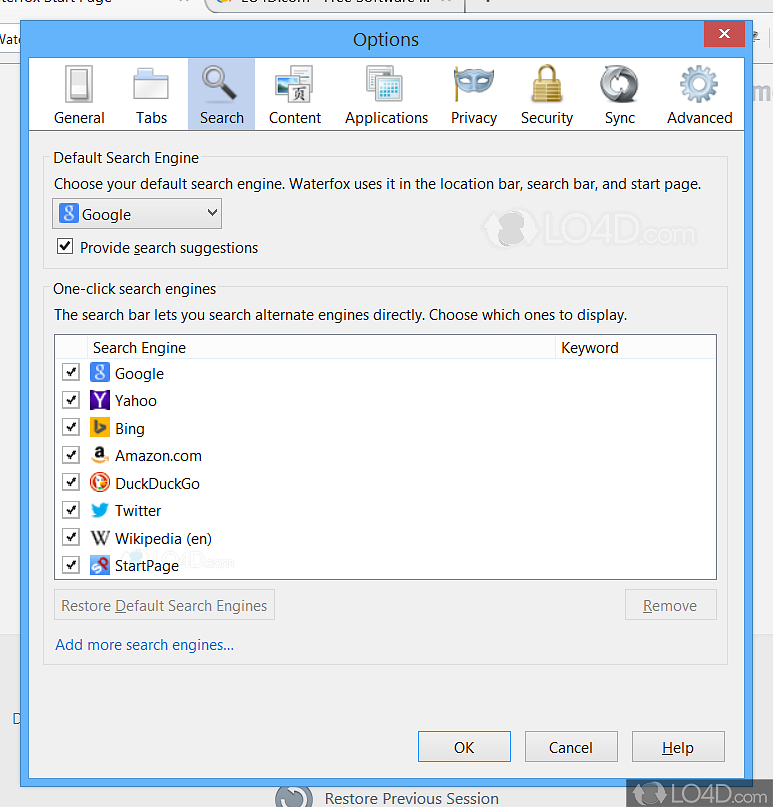Select the Bing row text
Screen dimensions: 773x807
point(130,429)
